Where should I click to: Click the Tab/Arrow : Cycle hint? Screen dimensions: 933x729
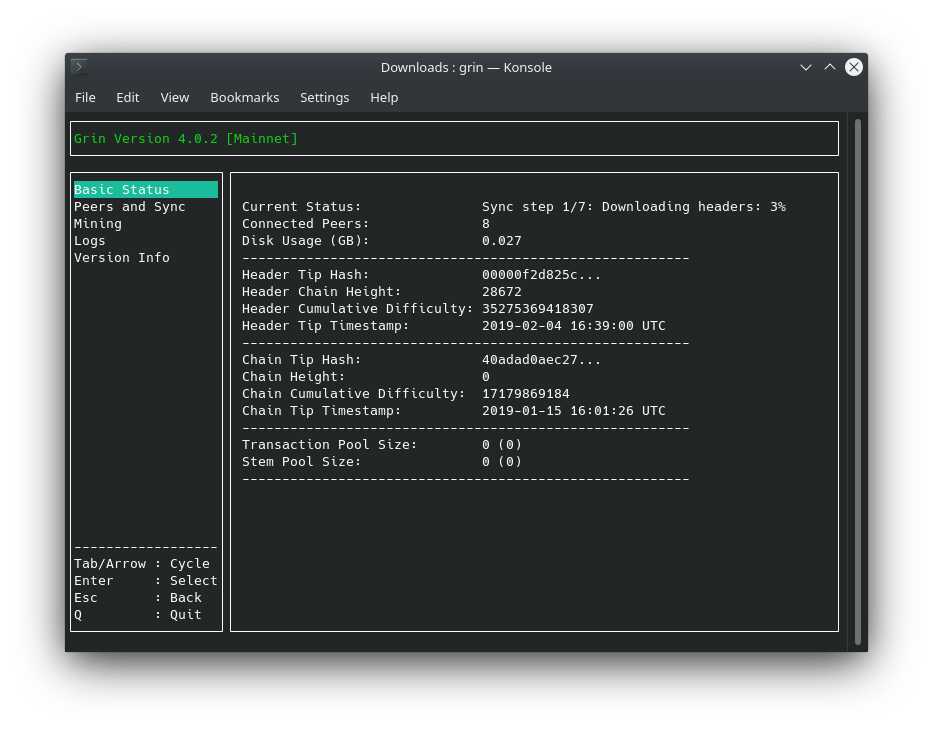click(142, 564)
